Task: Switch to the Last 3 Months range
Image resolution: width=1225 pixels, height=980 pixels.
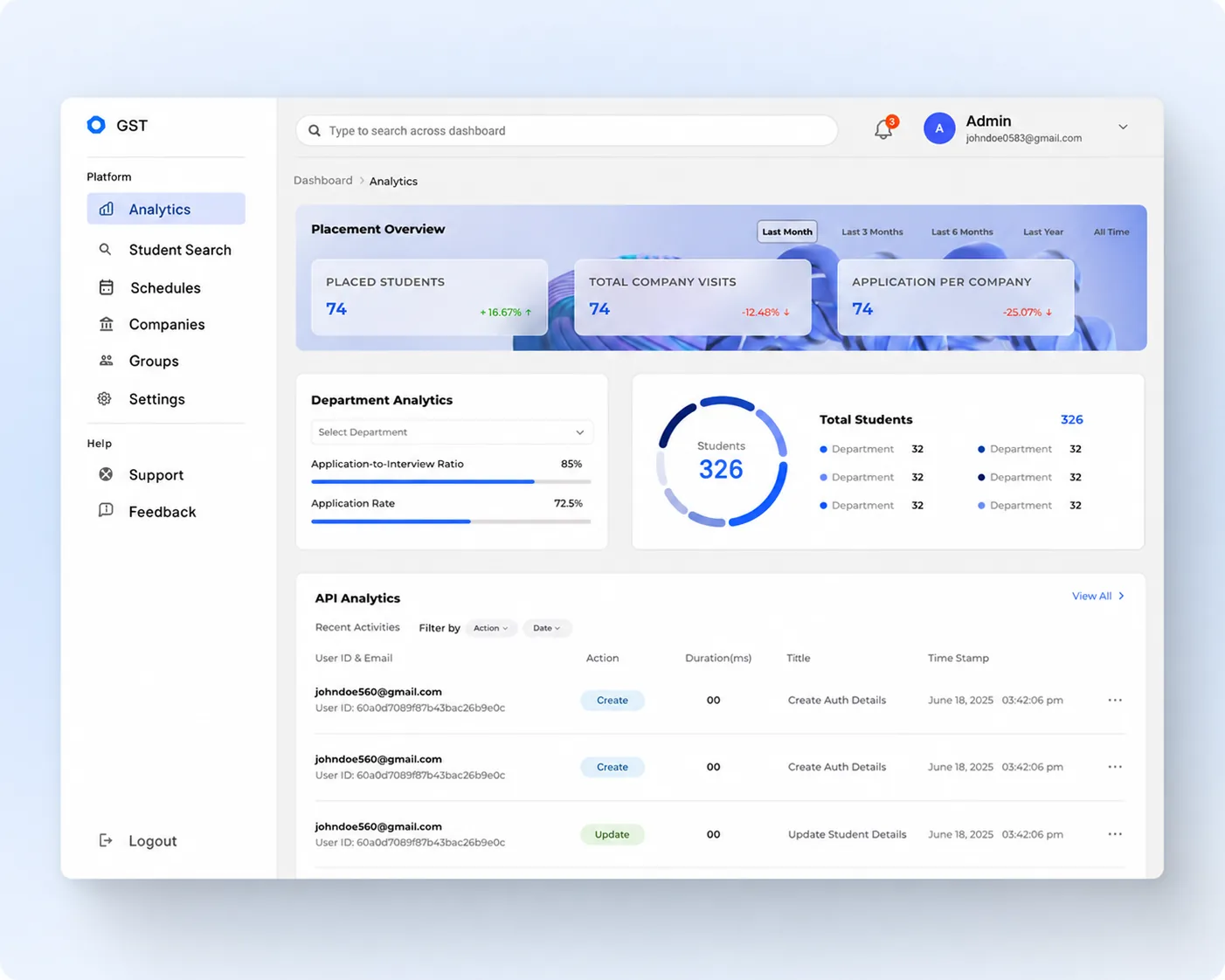Action: point(872,231)
